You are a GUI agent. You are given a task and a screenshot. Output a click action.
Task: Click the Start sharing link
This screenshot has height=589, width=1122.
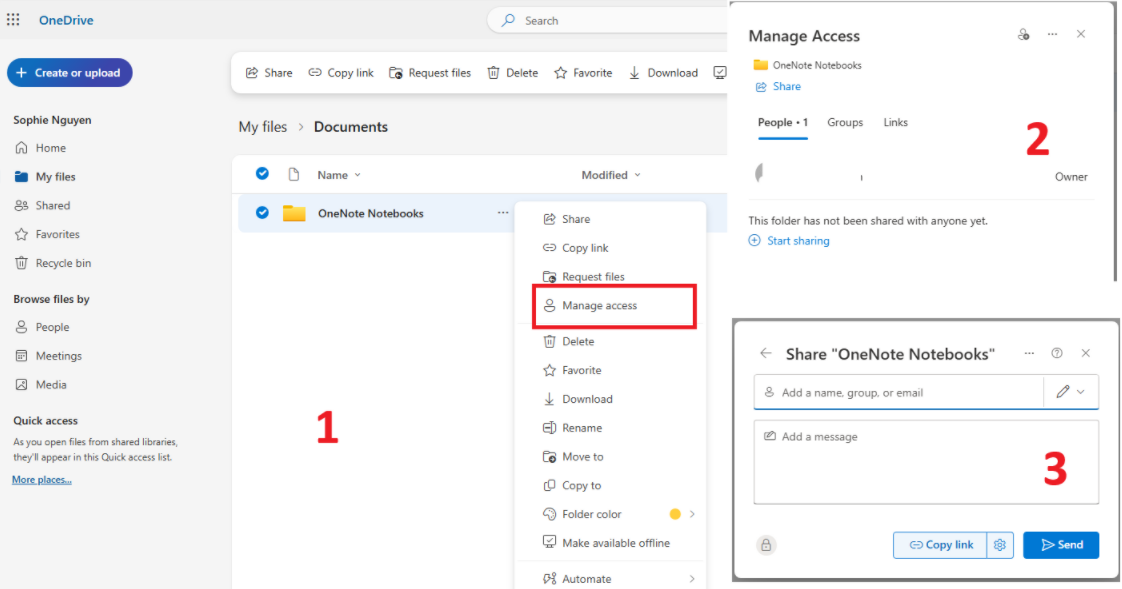pyautogui.click(x=789, y=240)
